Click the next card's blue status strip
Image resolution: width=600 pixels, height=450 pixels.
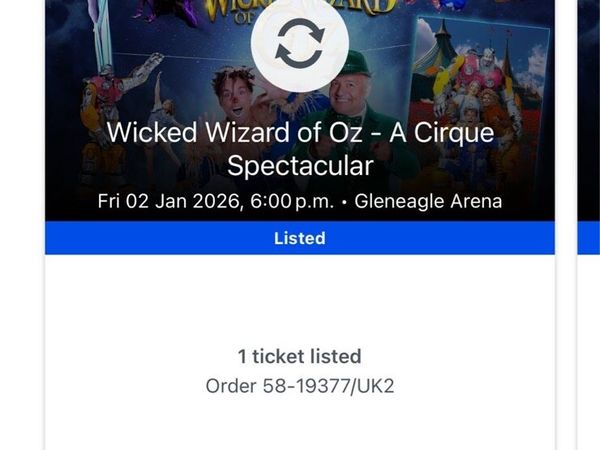click(x=589, y=238)
